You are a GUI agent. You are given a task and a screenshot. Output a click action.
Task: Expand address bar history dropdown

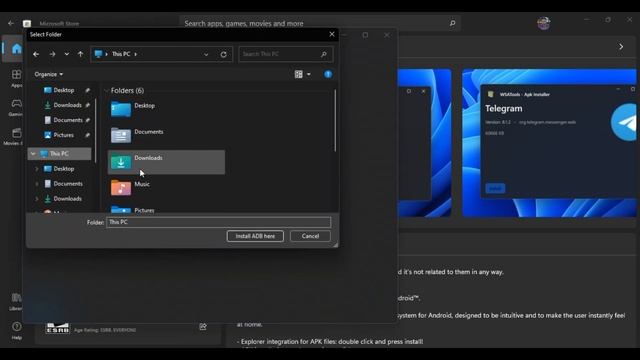[206, 54]
